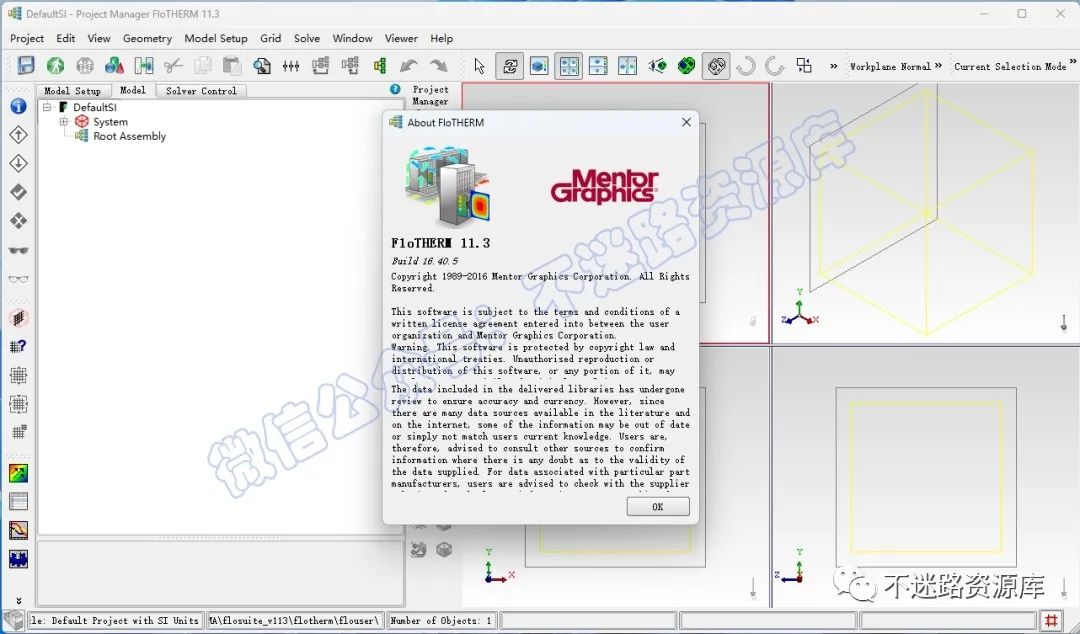This screenshot has height=634, width=1080.
Task: Open the Model Setup menu
Action: tap(216, 39)
